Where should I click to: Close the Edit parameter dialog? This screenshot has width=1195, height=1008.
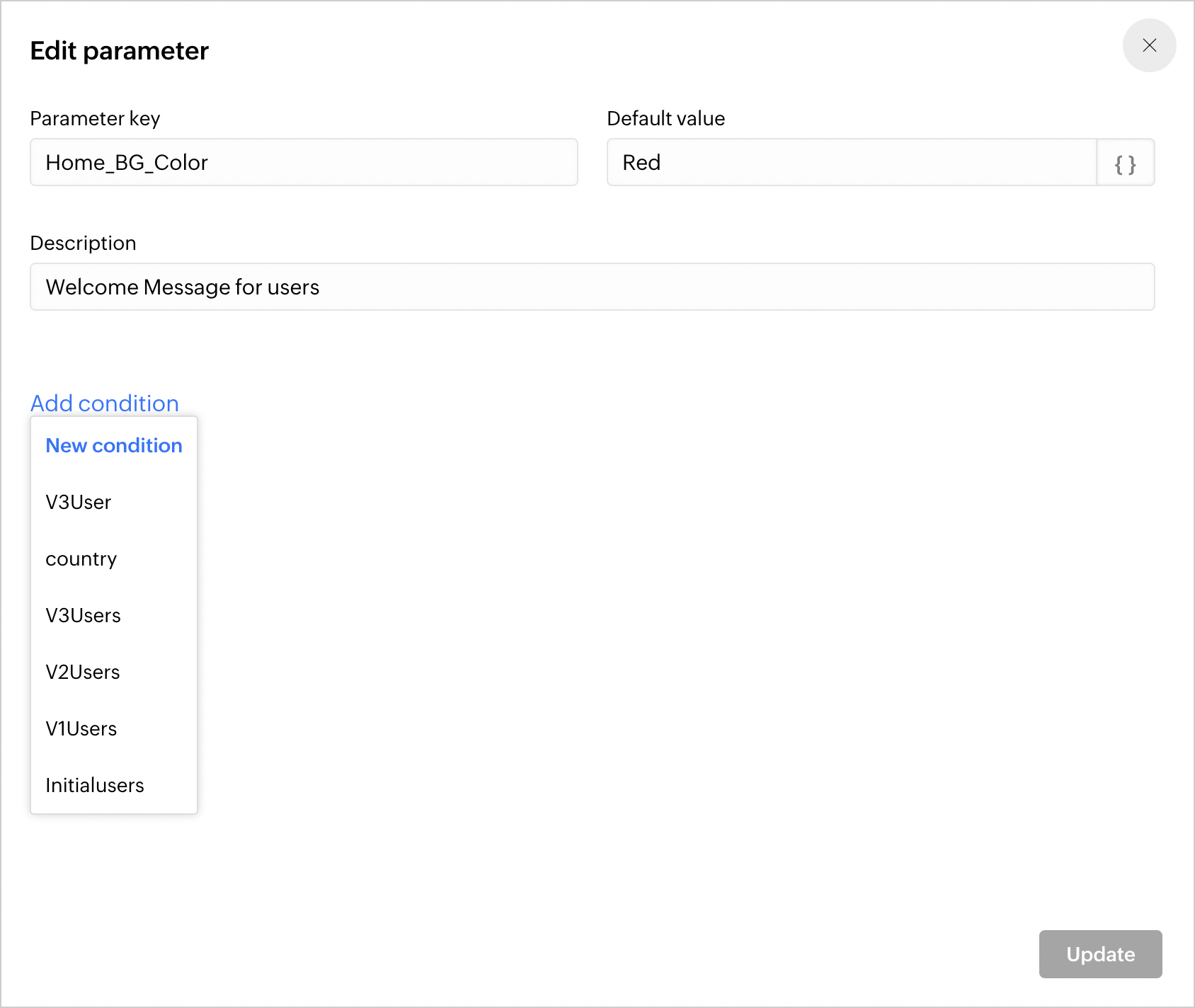(1149, 45)
